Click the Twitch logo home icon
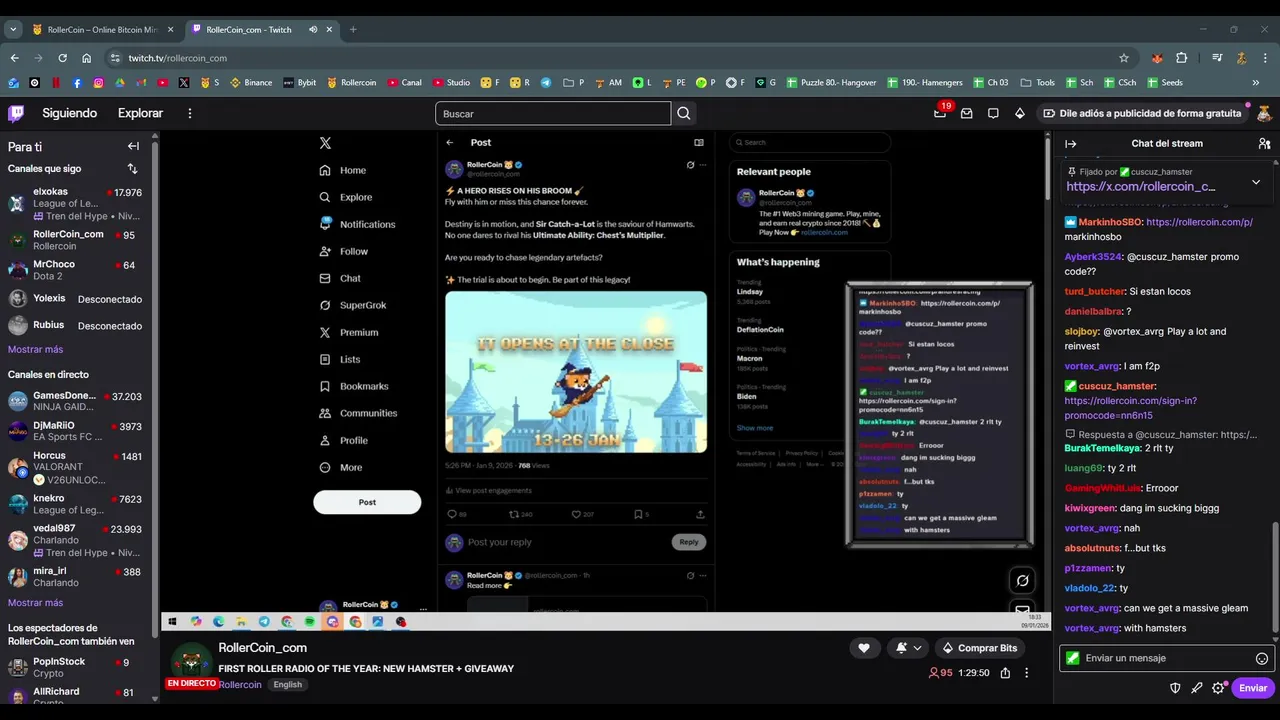The image size is (1280, 720). (x=16, y=113)
